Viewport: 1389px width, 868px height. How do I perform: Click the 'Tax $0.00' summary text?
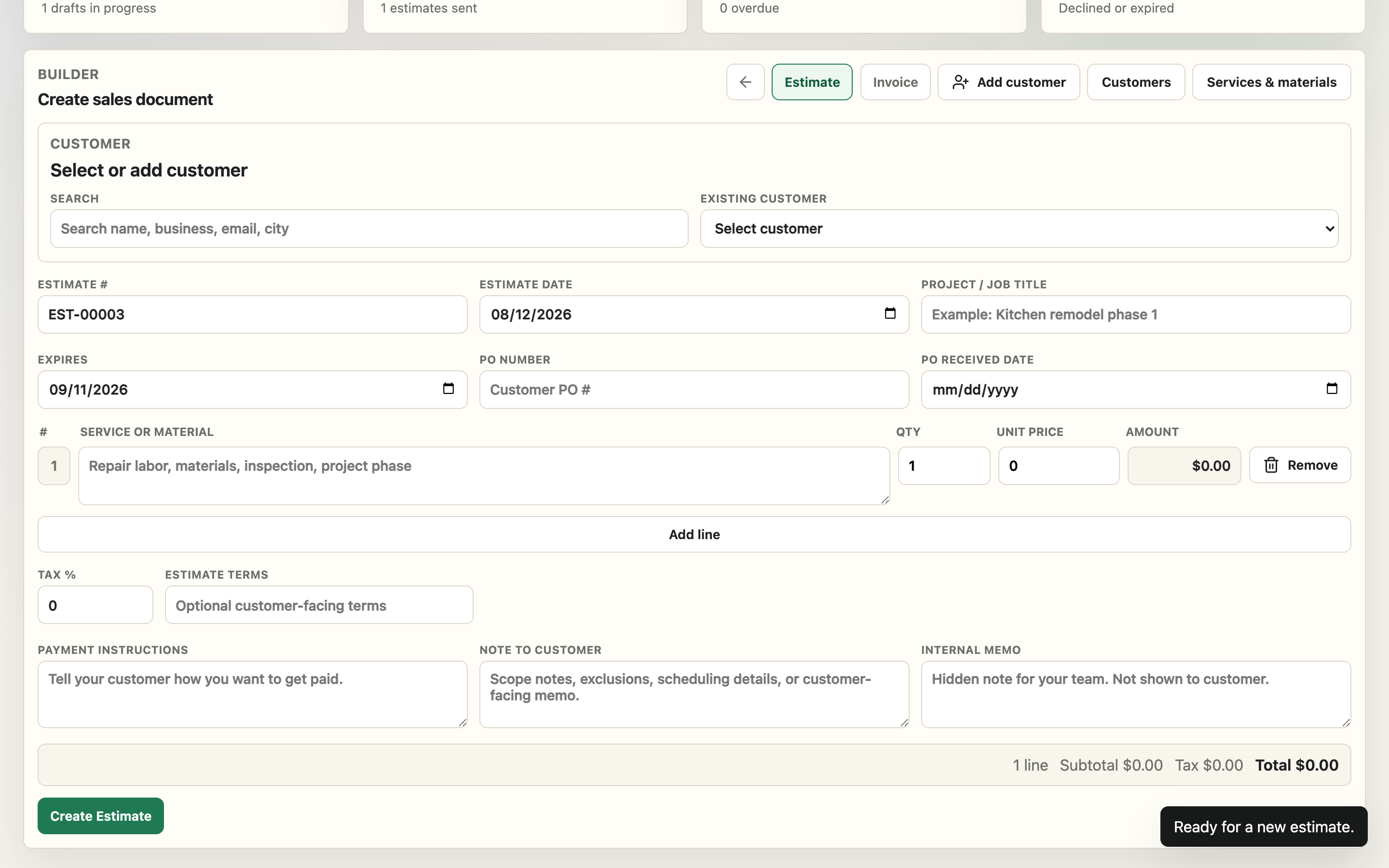click(1209, 765)
